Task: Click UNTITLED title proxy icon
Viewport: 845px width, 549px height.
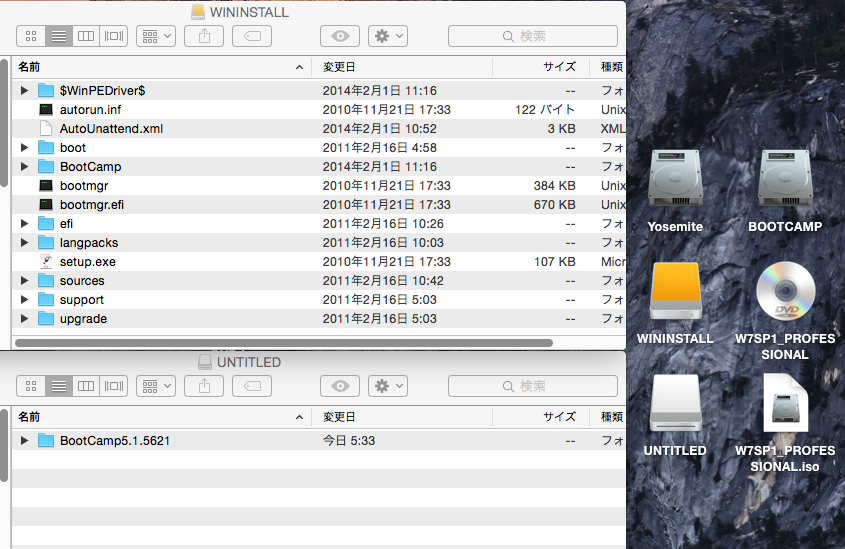Action: tap(205, 362)
